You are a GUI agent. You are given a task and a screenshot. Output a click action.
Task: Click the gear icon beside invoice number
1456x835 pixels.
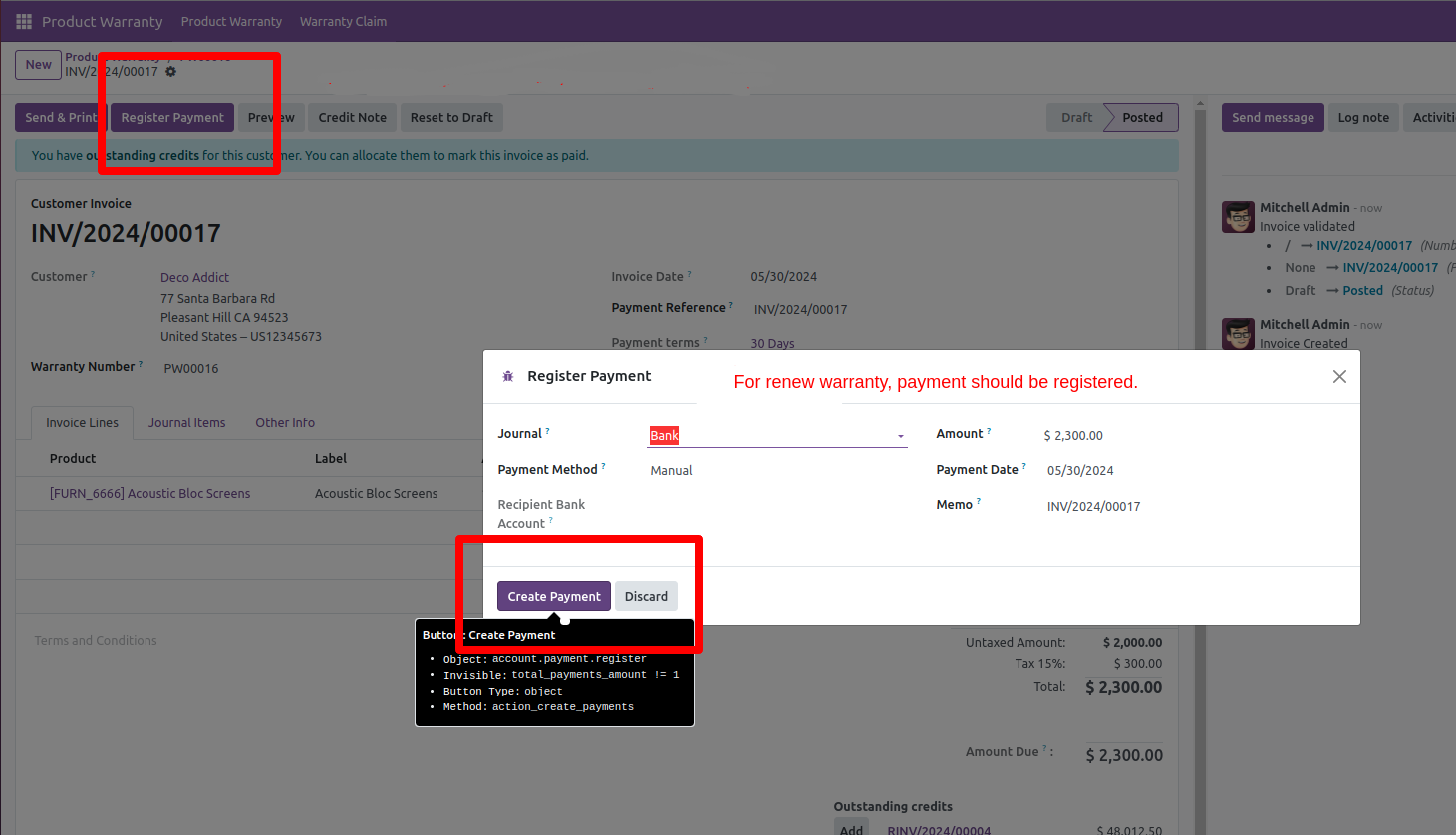coord(171,72)
